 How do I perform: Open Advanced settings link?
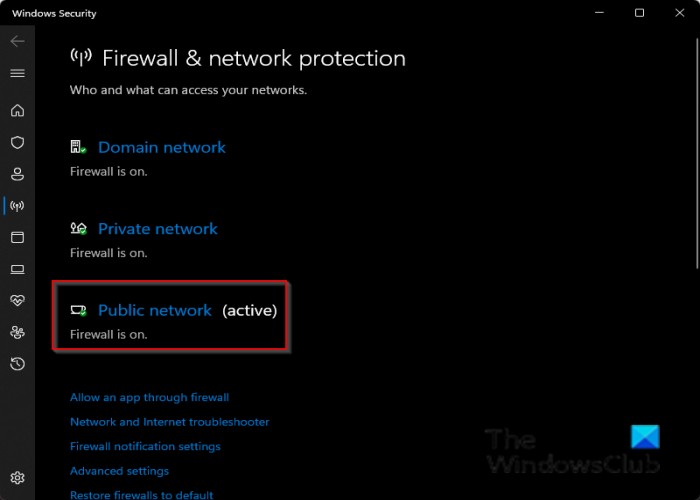click(119, 471)
